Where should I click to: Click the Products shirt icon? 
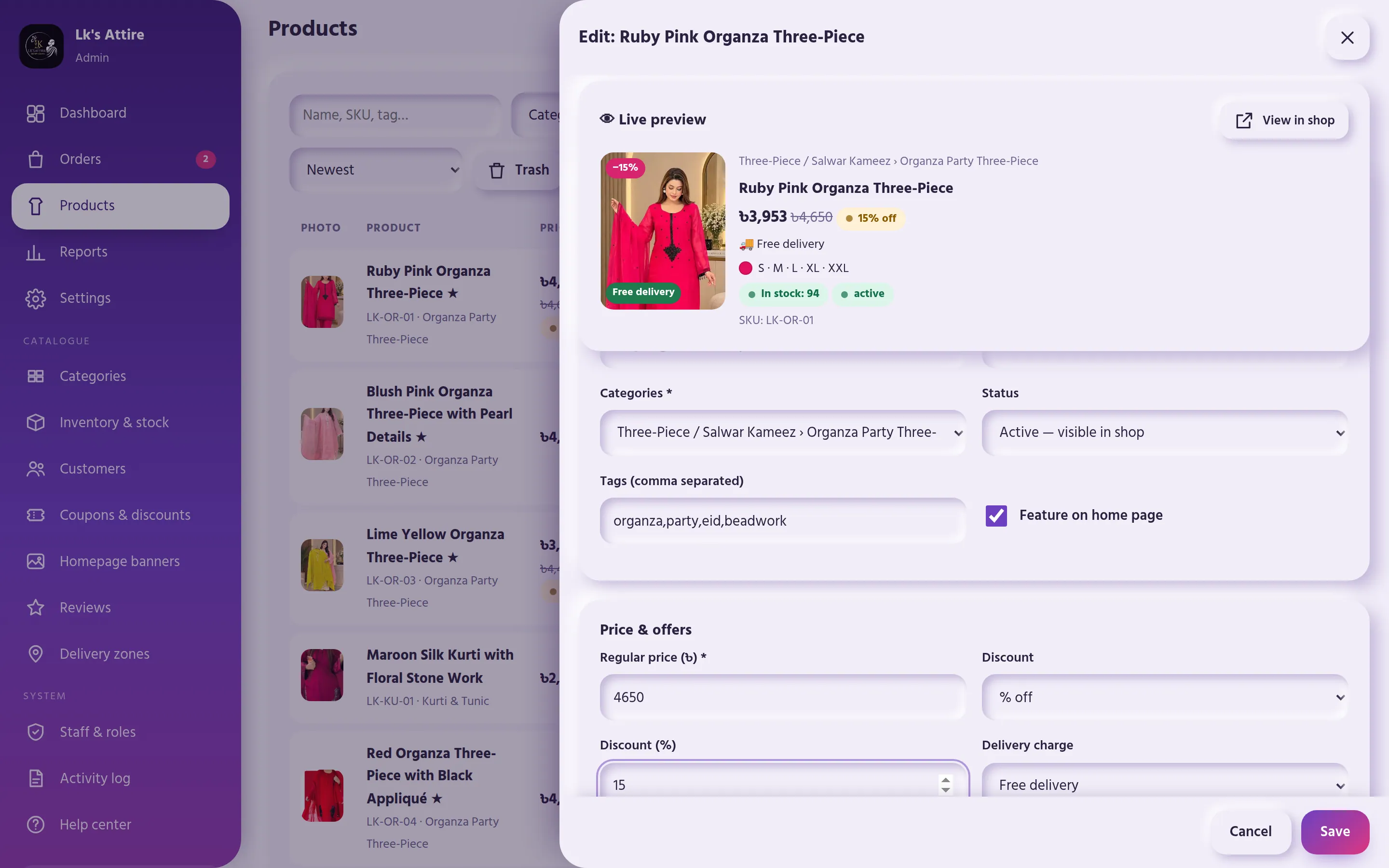click(36, 205)
